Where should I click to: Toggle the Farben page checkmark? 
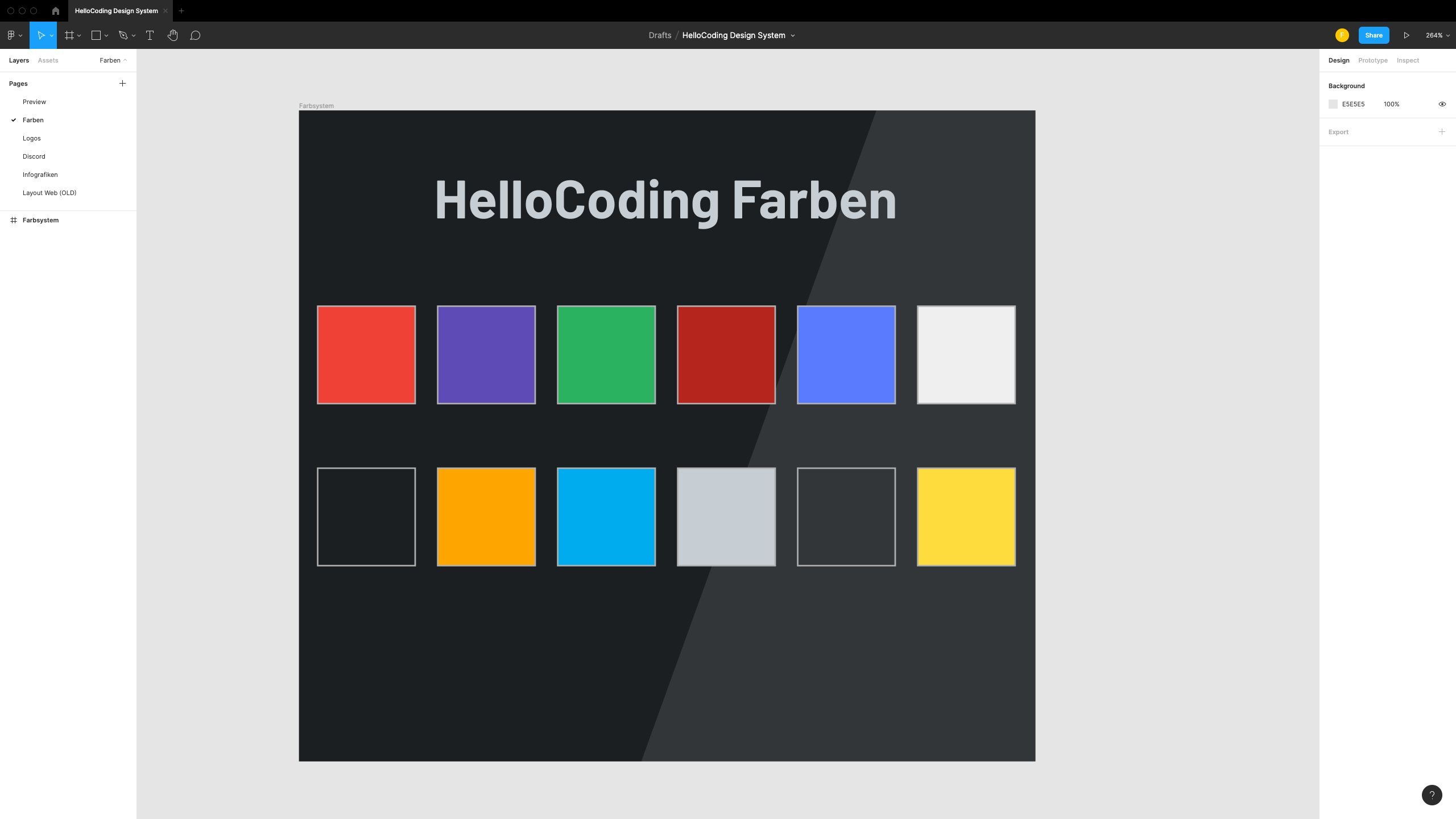pos(13,119)
